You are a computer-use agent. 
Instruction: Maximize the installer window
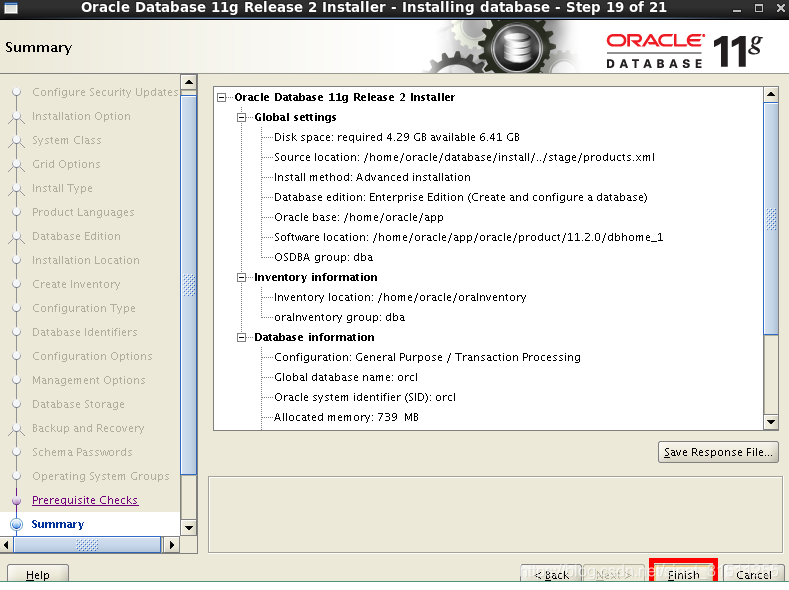759,8
